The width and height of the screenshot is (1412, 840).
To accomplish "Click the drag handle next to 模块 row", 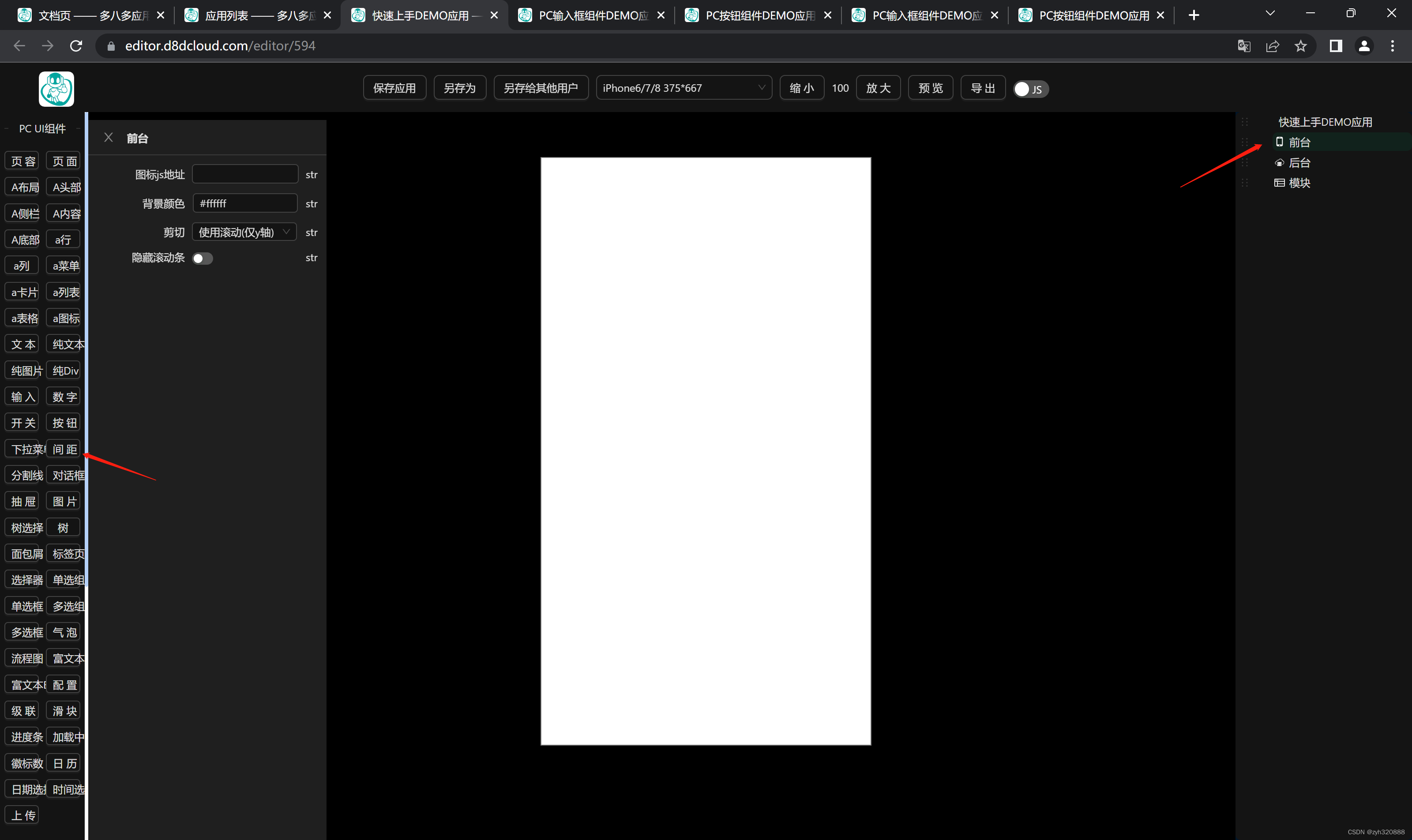I will tap(1245, 183).
